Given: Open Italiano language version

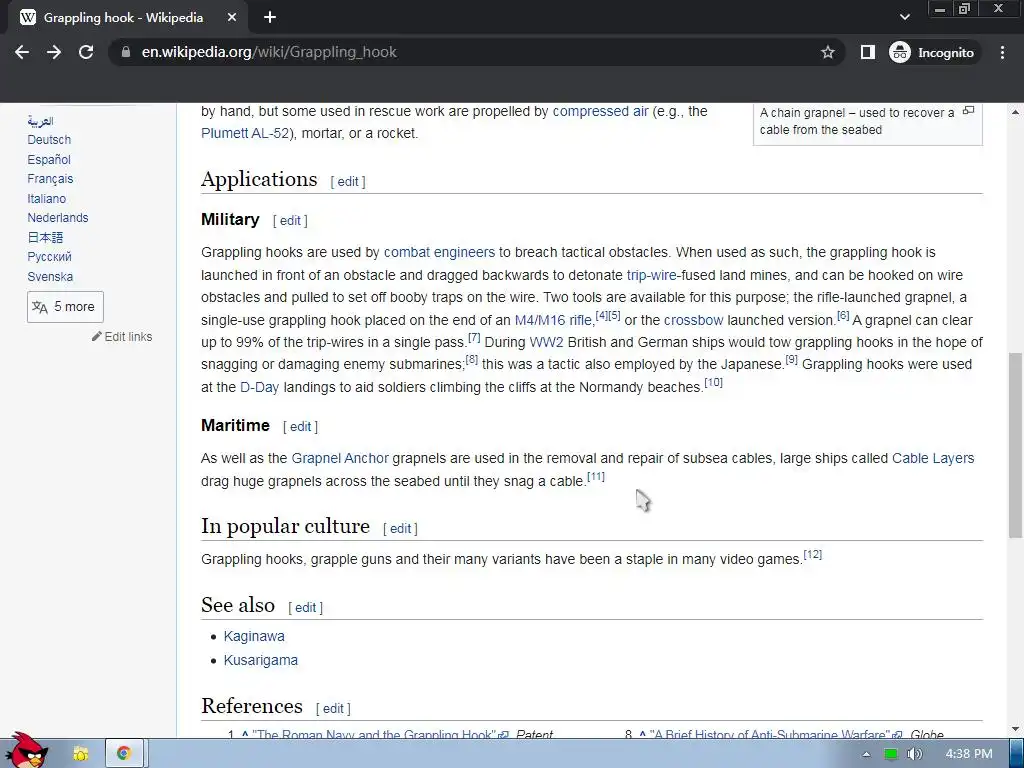Looking at the screenshot, I should tap(46, 199).
